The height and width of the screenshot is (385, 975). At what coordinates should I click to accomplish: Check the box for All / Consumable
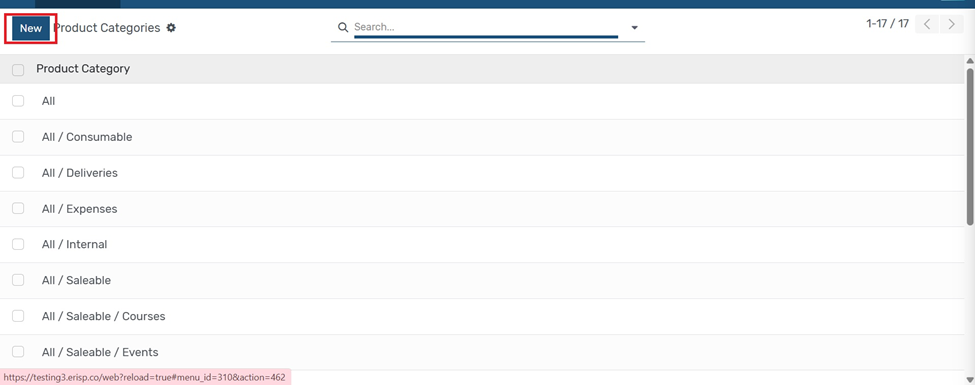(x=18, y=137)
